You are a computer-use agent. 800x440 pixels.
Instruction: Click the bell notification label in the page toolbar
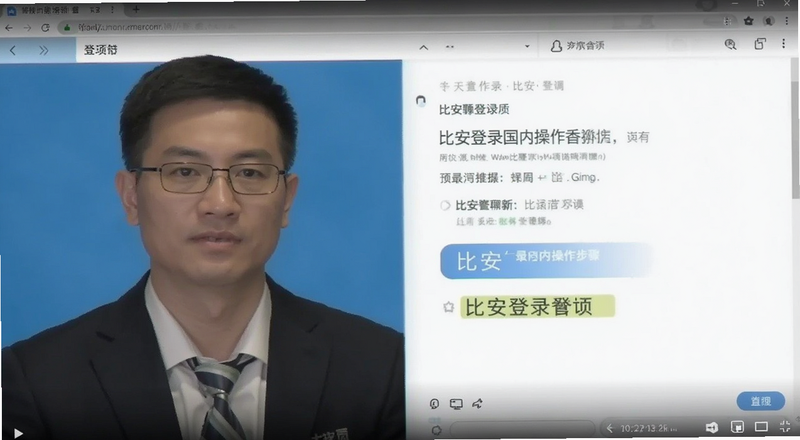[577, 46]
